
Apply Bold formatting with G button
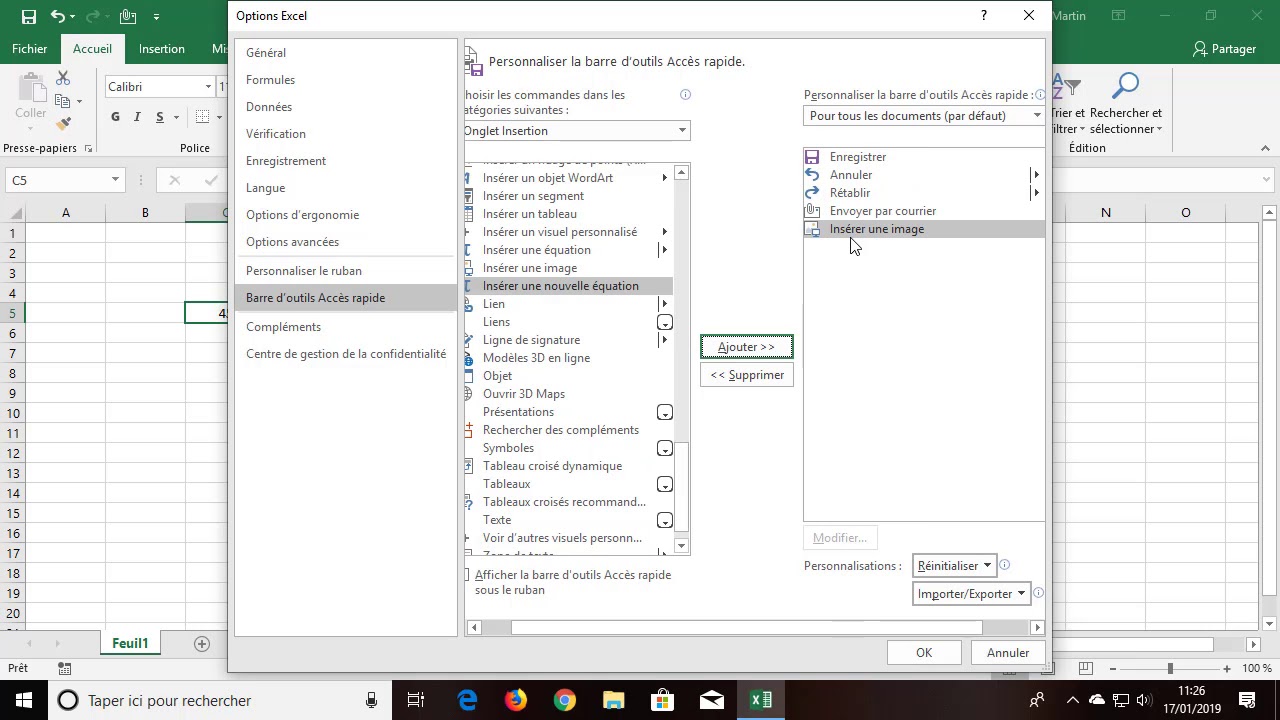[x=115, y=117]
